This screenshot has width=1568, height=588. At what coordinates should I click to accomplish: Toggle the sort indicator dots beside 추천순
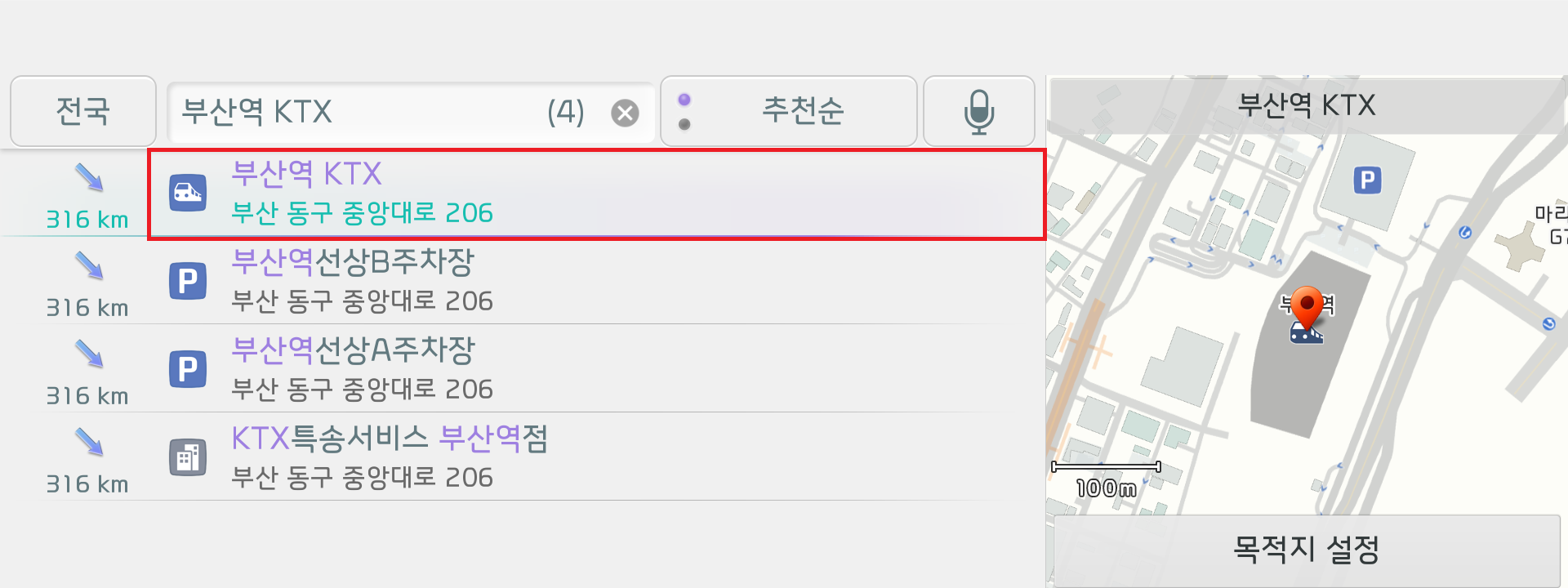(684, 111)
